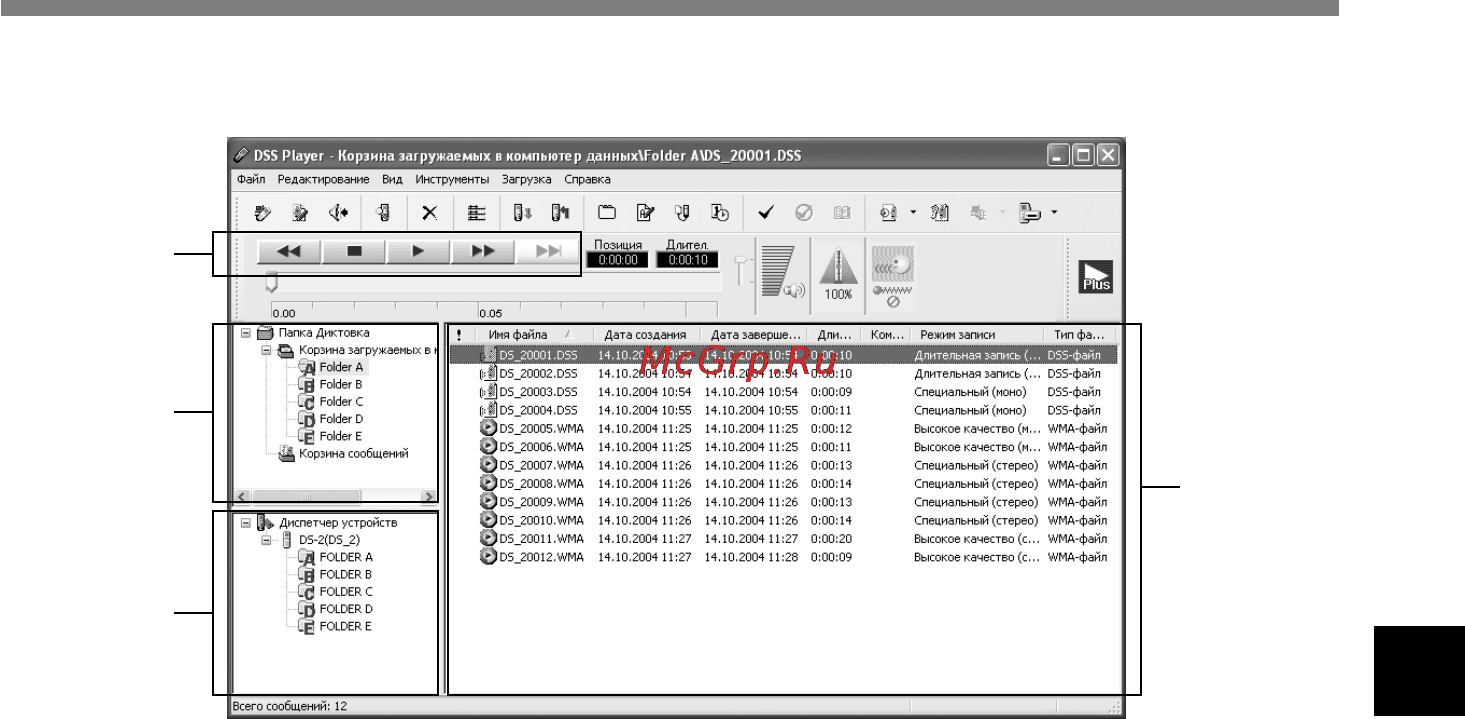1465x719 pixels.
Task: Click the Plus logo icon
Action: [x=1095, y=275]
